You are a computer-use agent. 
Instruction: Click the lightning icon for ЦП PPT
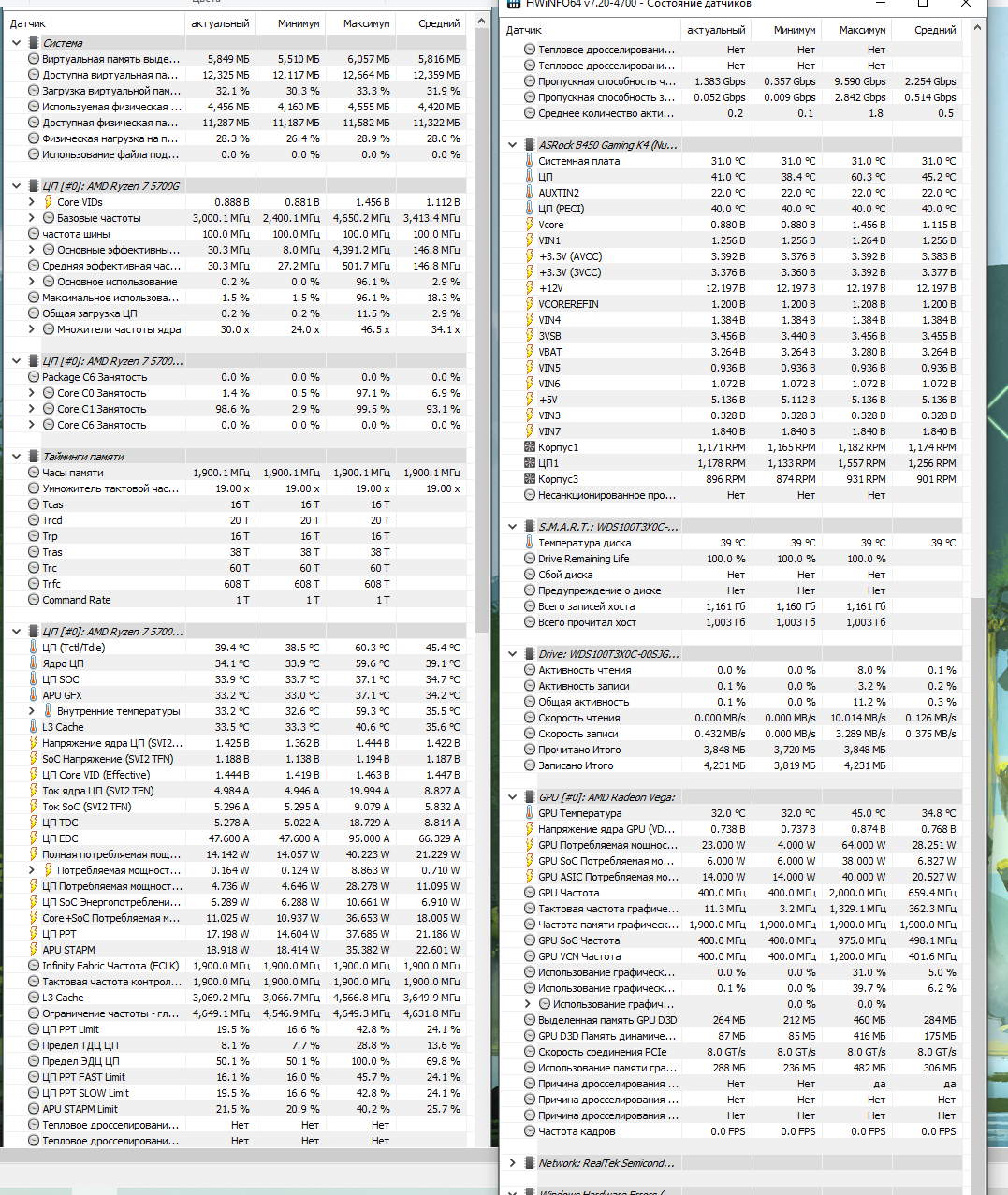[x=34, y=934]
